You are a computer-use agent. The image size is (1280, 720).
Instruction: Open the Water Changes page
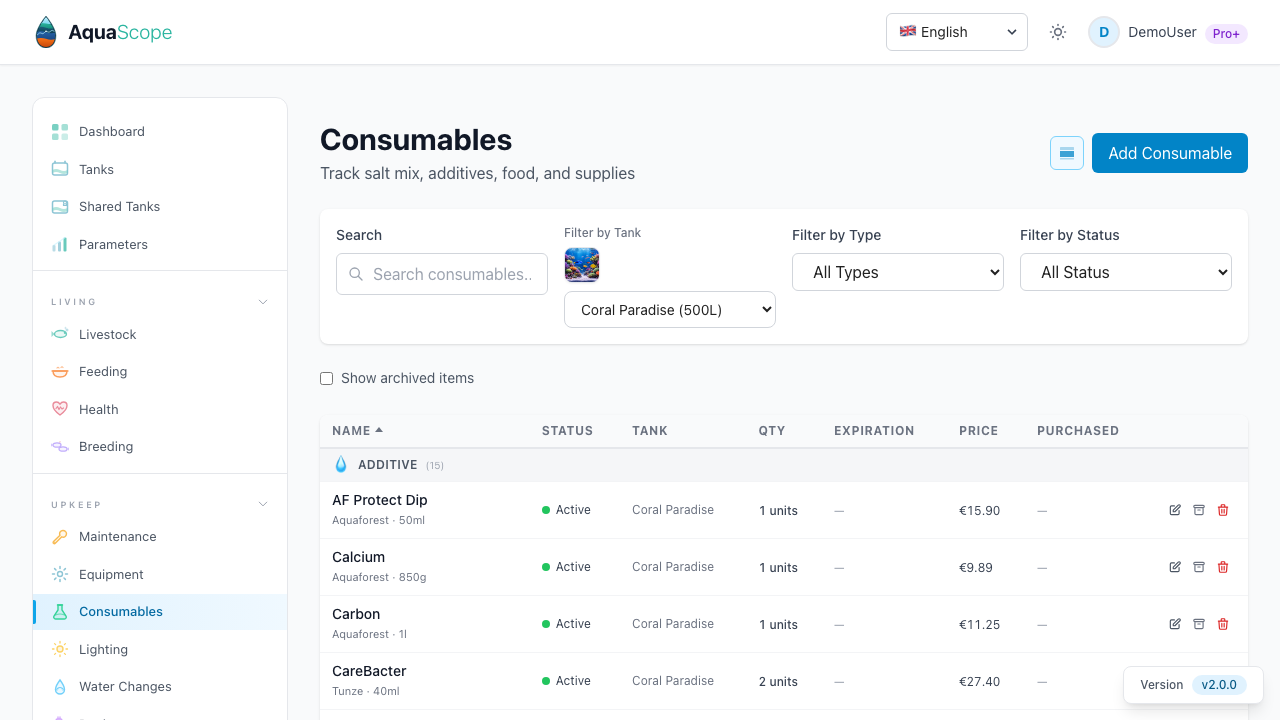coord(124,686)
